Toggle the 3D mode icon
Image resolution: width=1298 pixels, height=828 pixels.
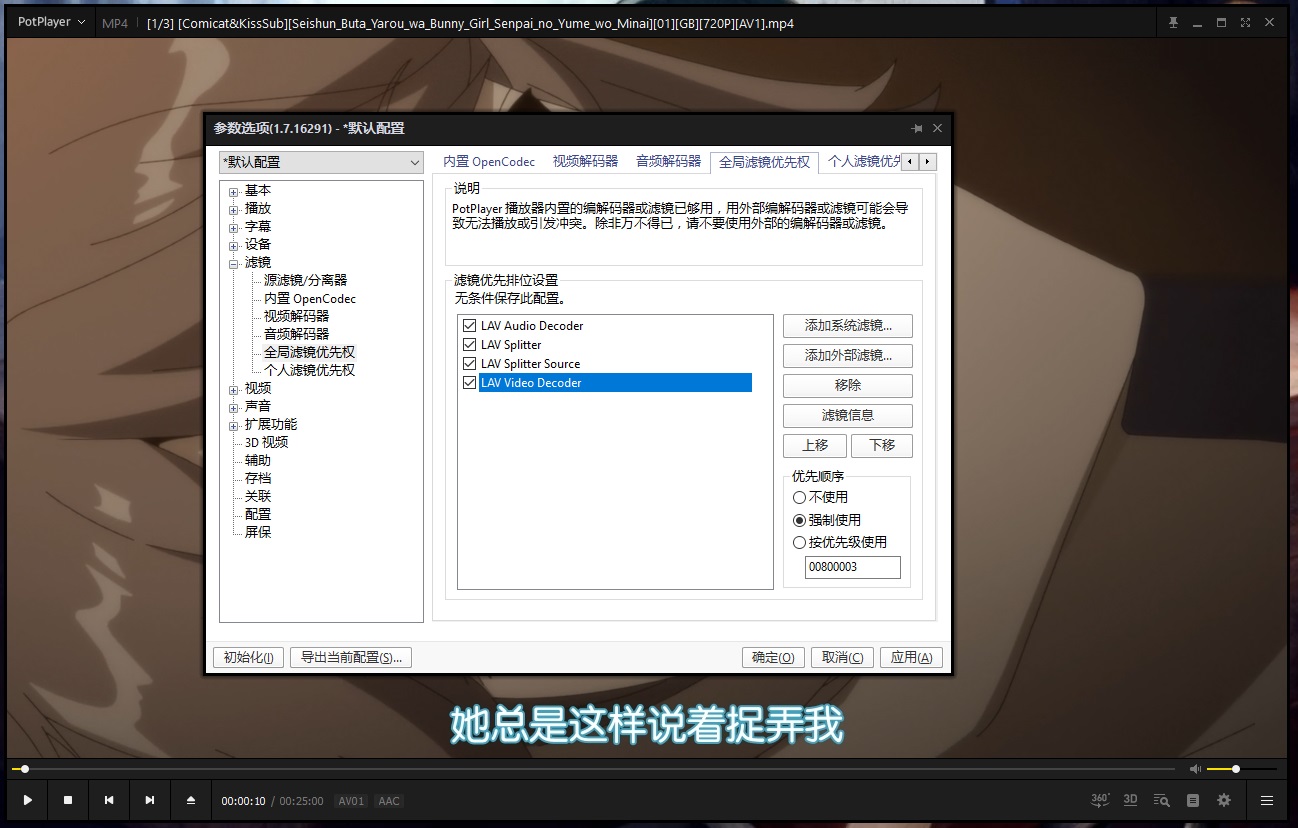[x=1131, y=800]
